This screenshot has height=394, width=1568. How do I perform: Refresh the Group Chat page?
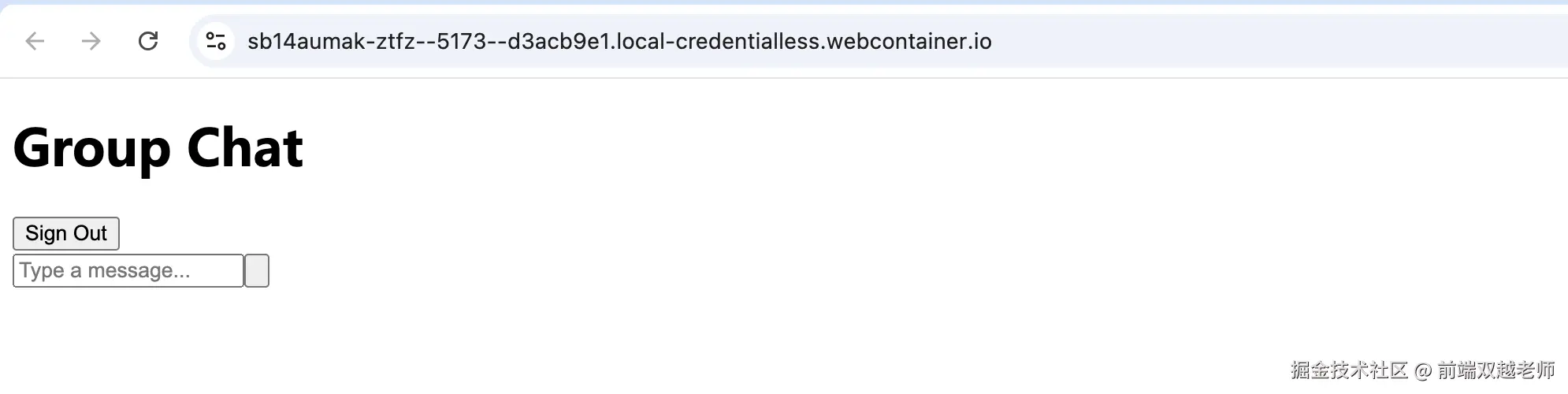point(148,41)
